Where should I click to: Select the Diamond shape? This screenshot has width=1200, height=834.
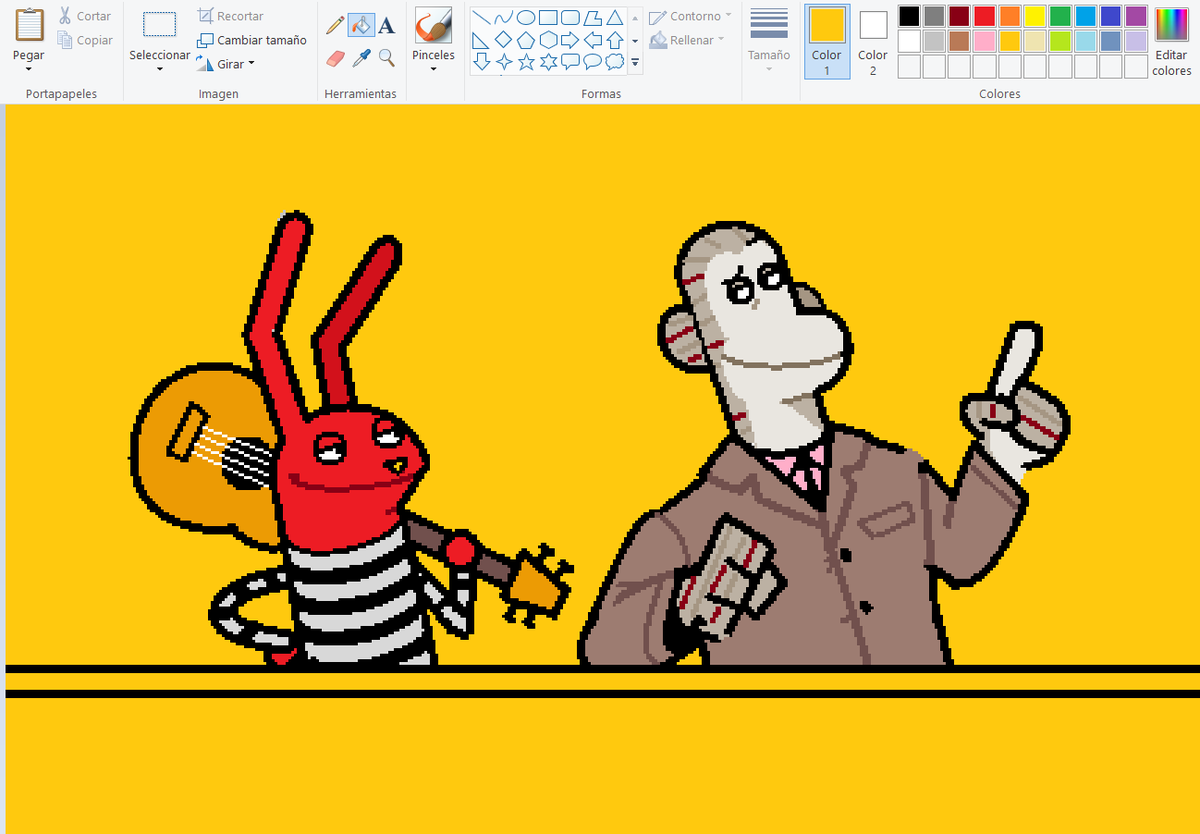pos(504,40)
